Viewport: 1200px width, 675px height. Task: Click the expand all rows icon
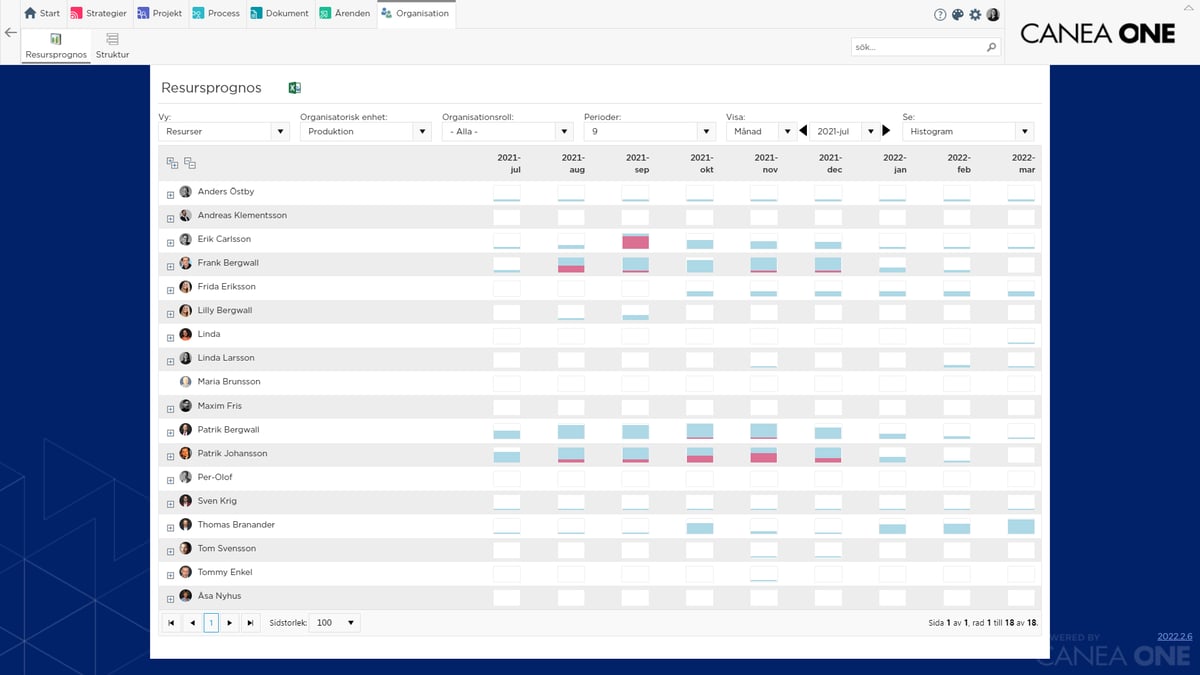[x=172, y=163]
